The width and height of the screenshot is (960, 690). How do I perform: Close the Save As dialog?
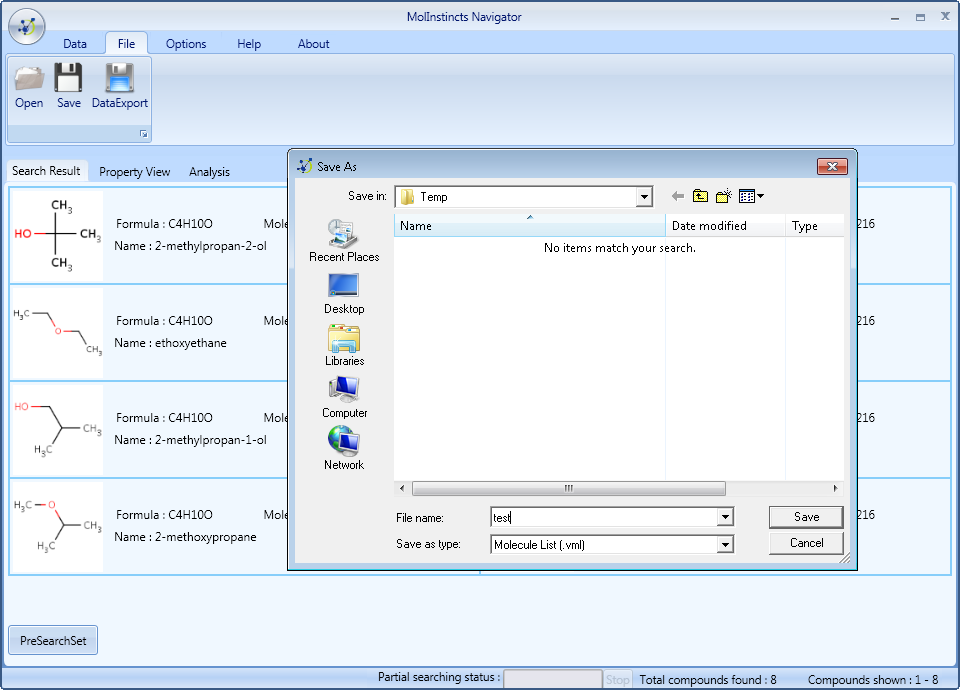(832, 167)
